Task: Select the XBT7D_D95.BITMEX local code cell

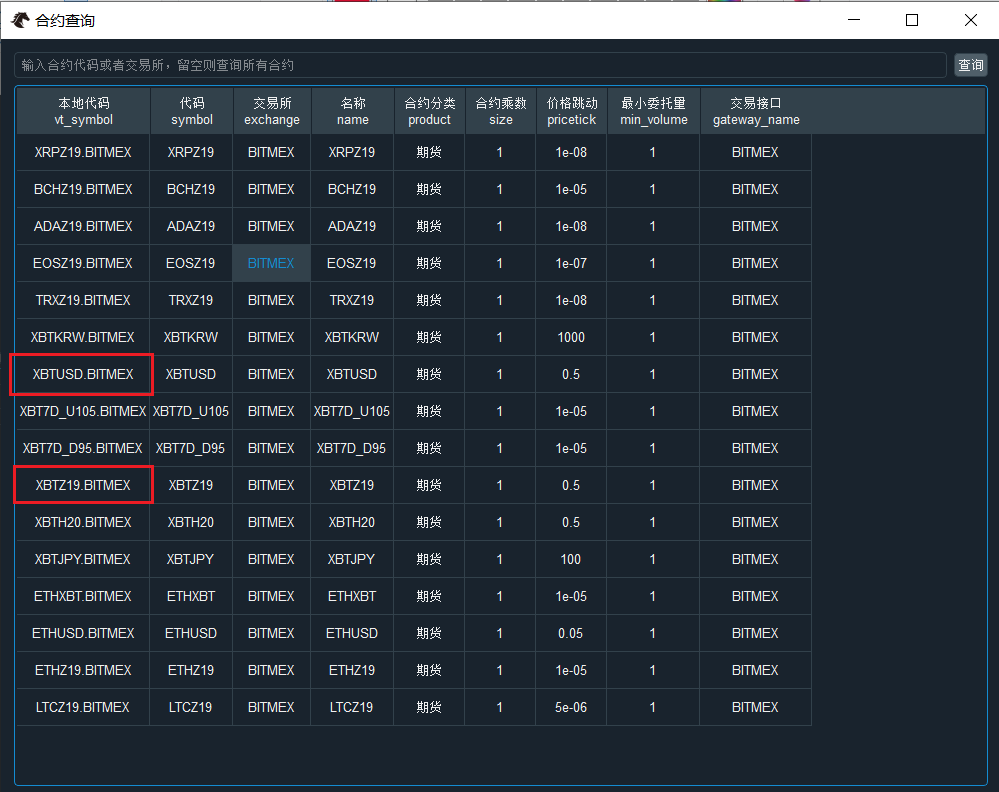Action: [83, 448]
